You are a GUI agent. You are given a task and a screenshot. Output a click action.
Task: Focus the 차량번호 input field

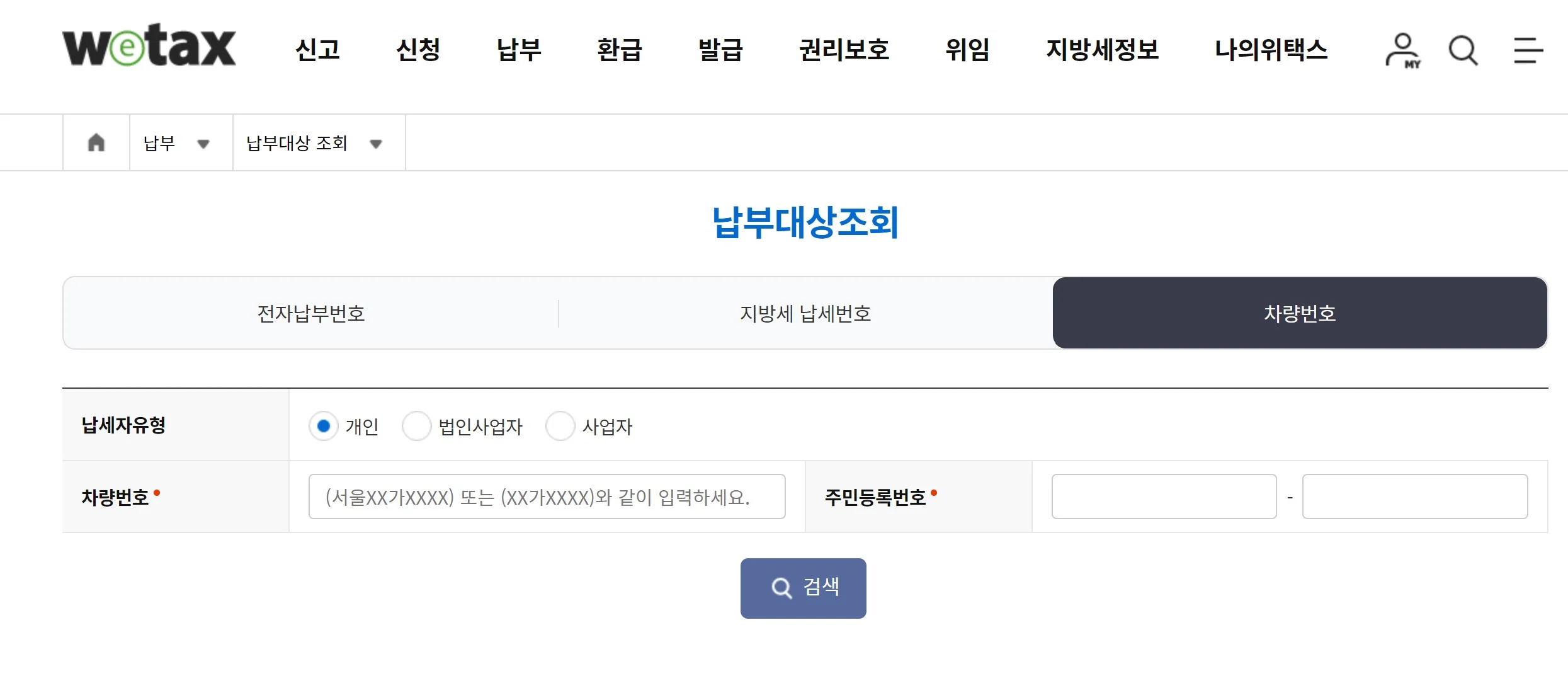click(547, 496)
